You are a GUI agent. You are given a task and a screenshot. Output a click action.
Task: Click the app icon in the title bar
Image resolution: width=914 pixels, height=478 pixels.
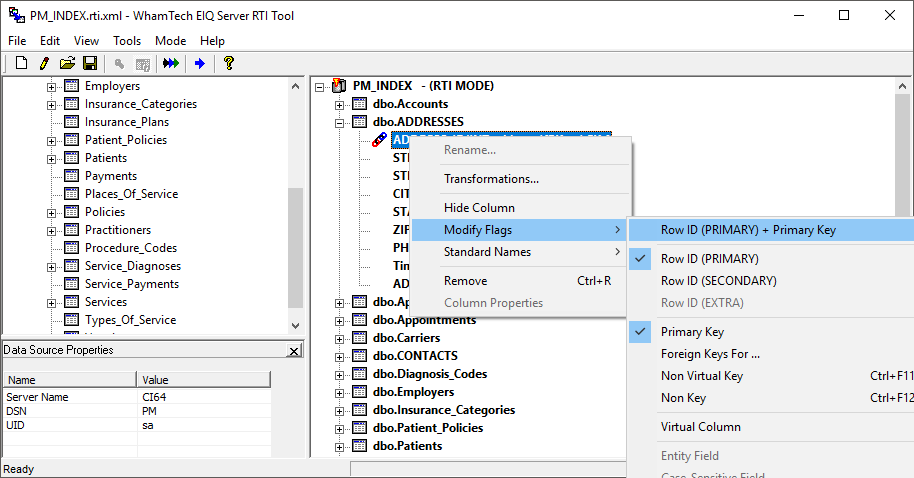(x=16, y=15)
